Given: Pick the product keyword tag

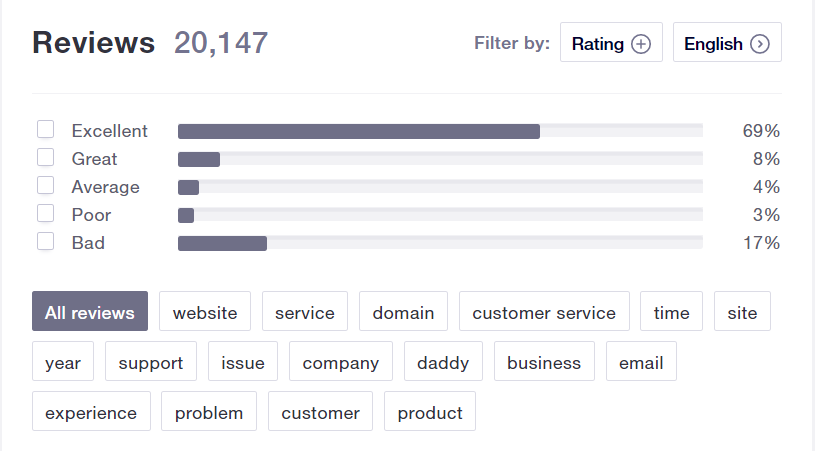Looking at the screenshot, I should [x=430, y=412].
